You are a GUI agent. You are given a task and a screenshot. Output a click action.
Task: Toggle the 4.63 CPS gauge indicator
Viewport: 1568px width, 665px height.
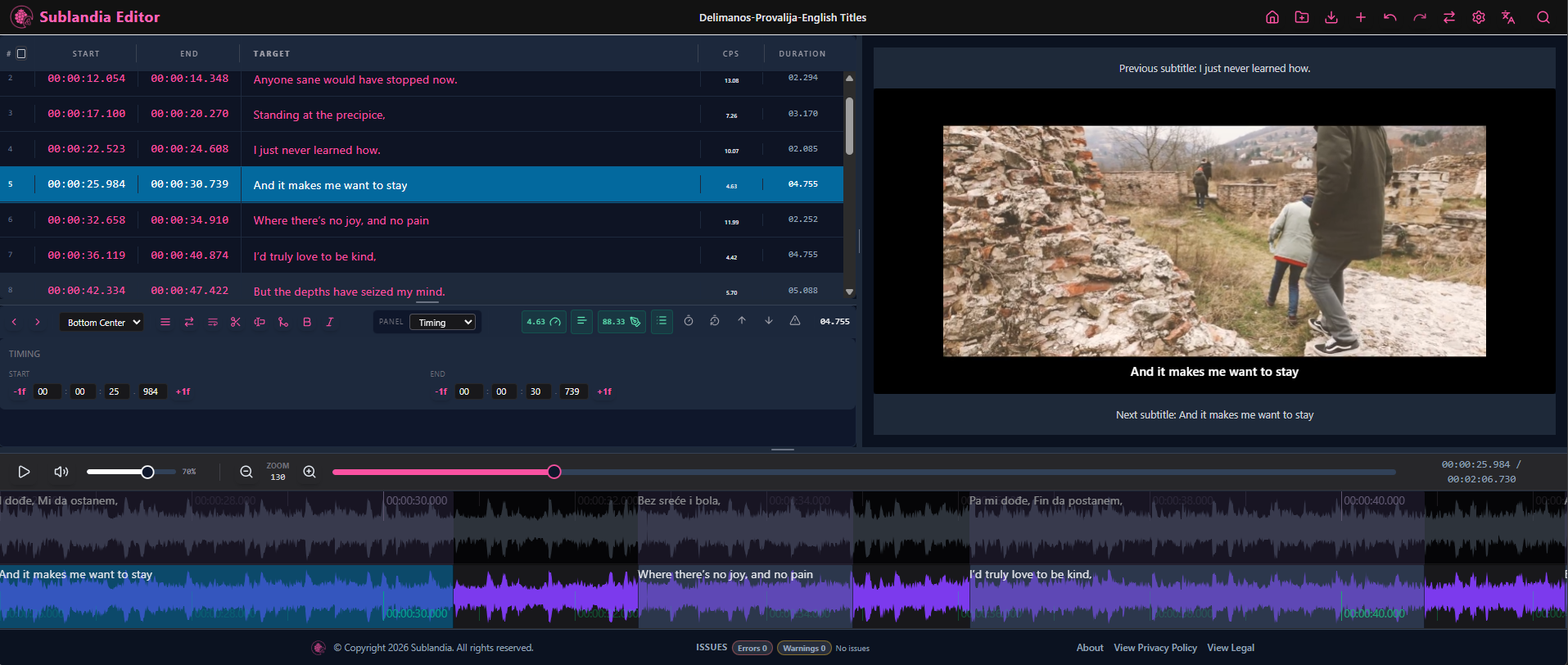coord(544,322)
